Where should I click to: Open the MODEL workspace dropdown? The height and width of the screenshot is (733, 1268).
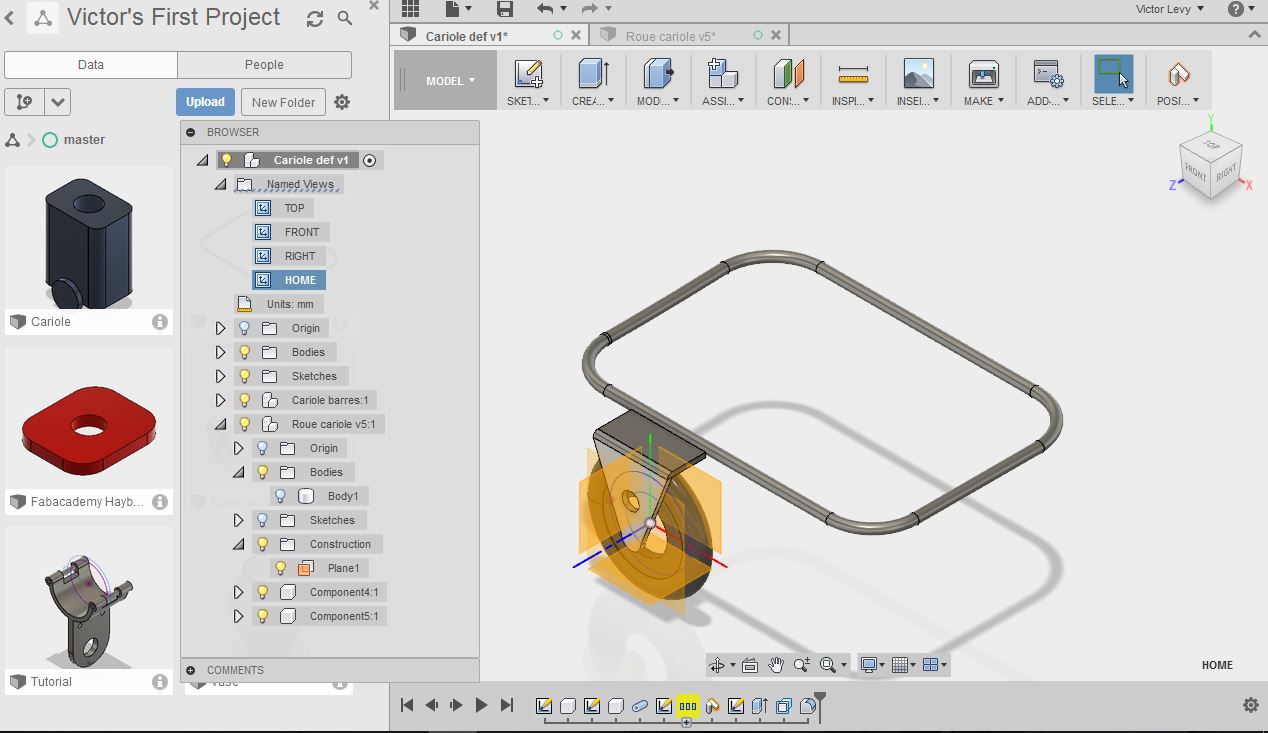pos(450,81)
